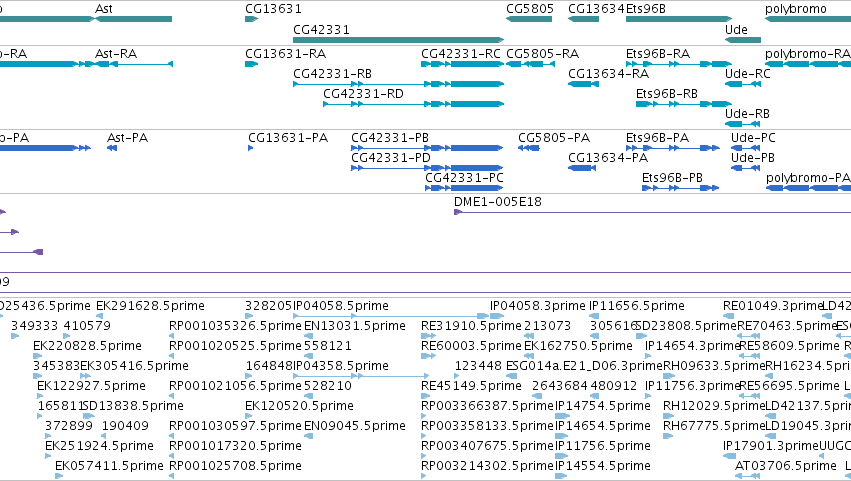
Task: Click the Ast gene feature label
Action: coord(104,9)
